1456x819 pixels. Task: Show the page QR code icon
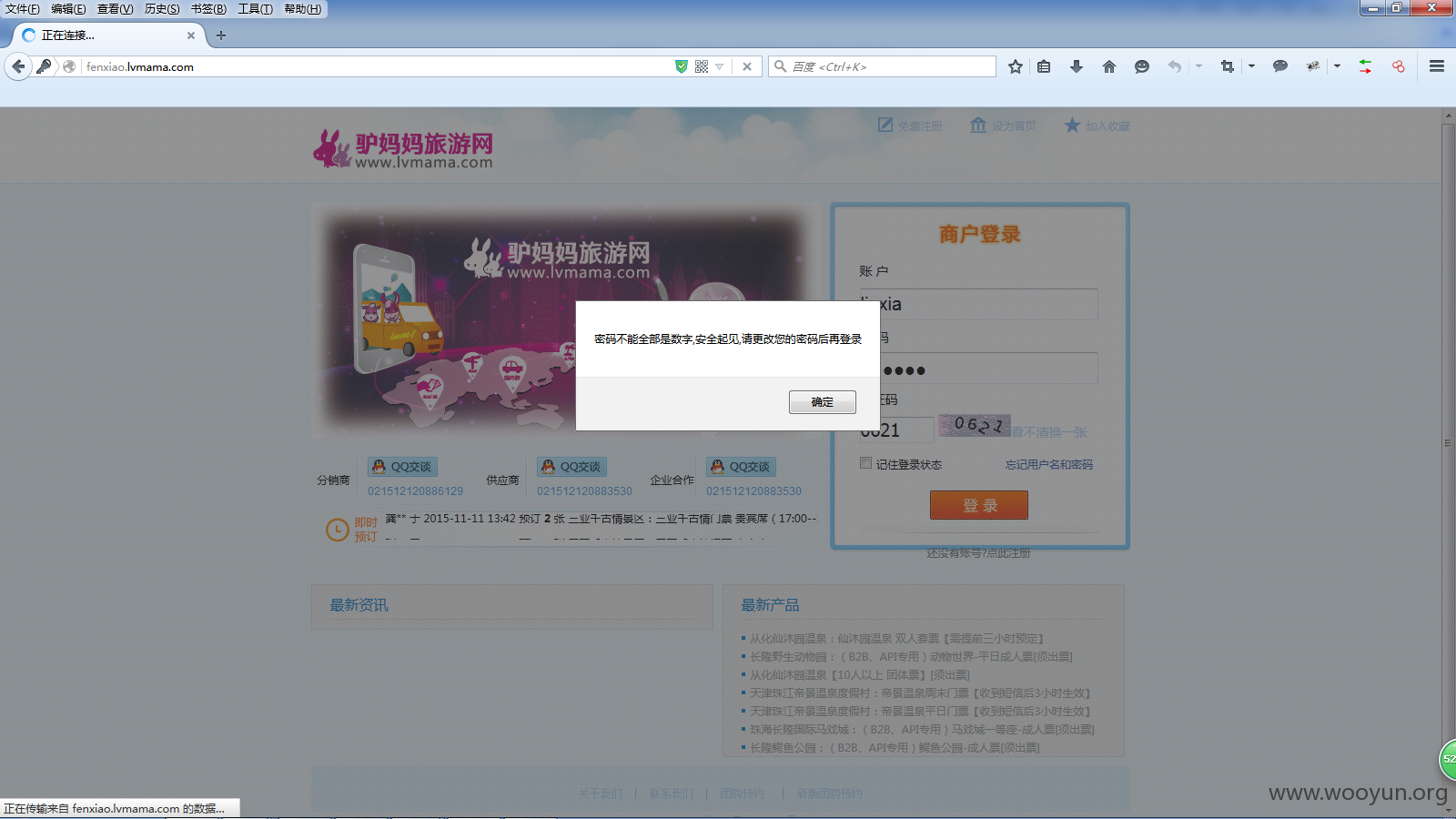(702, 66)
